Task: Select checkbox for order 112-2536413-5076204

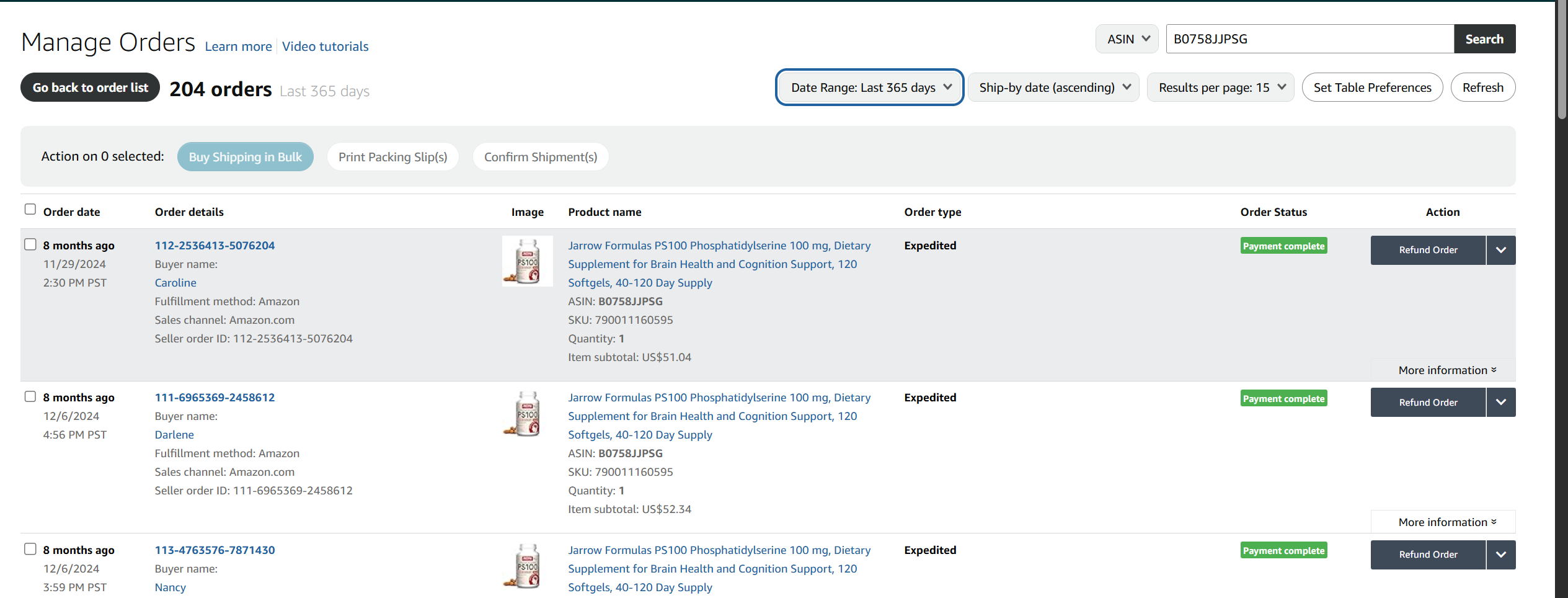Action: coord(30,244)
